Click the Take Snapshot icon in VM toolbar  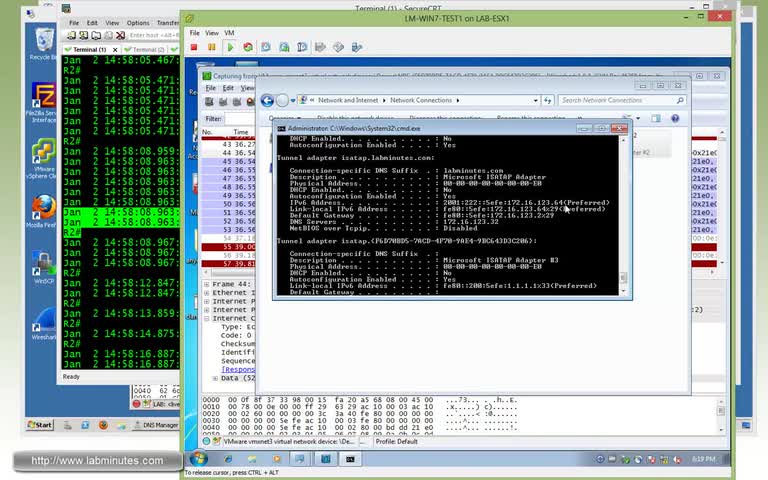(x=266, y=48)
